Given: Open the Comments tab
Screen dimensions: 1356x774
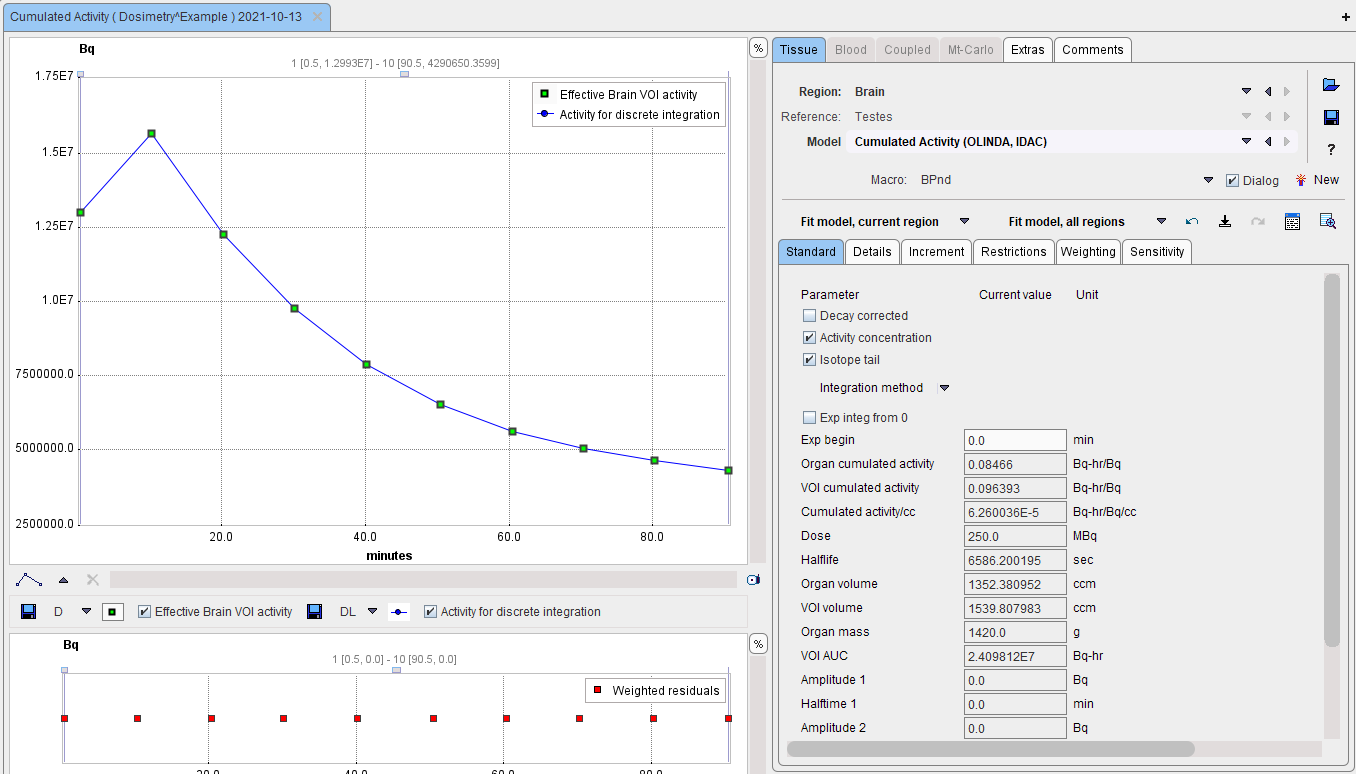Looking at the screenshot, I should pos(1093,50).
